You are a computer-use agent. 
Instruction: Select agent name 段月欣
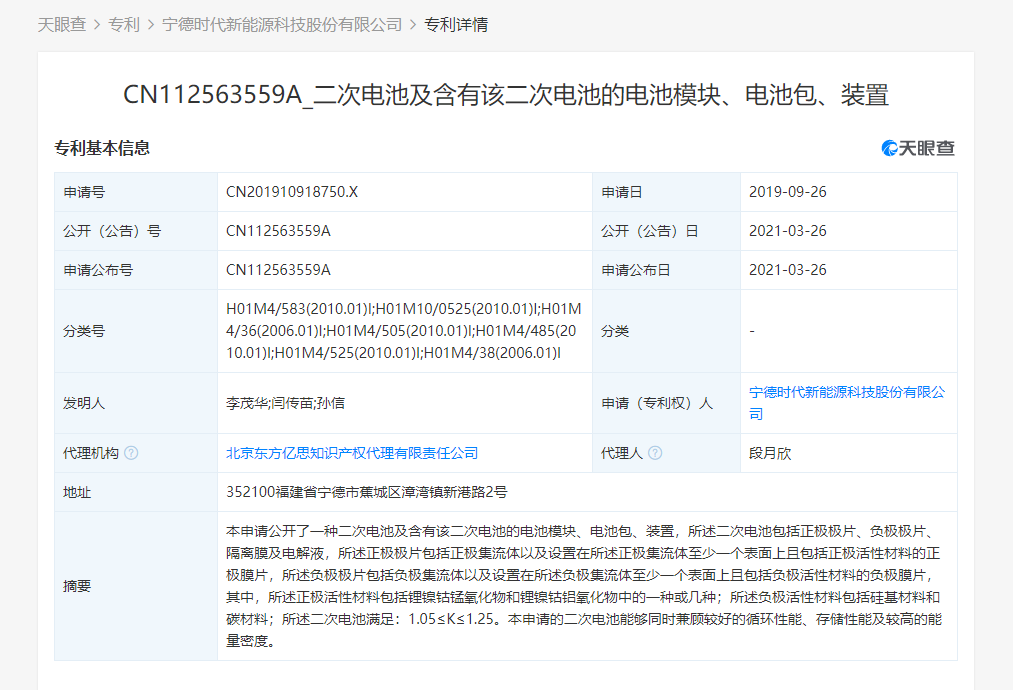pyautogui.click(x=772, y=453)
